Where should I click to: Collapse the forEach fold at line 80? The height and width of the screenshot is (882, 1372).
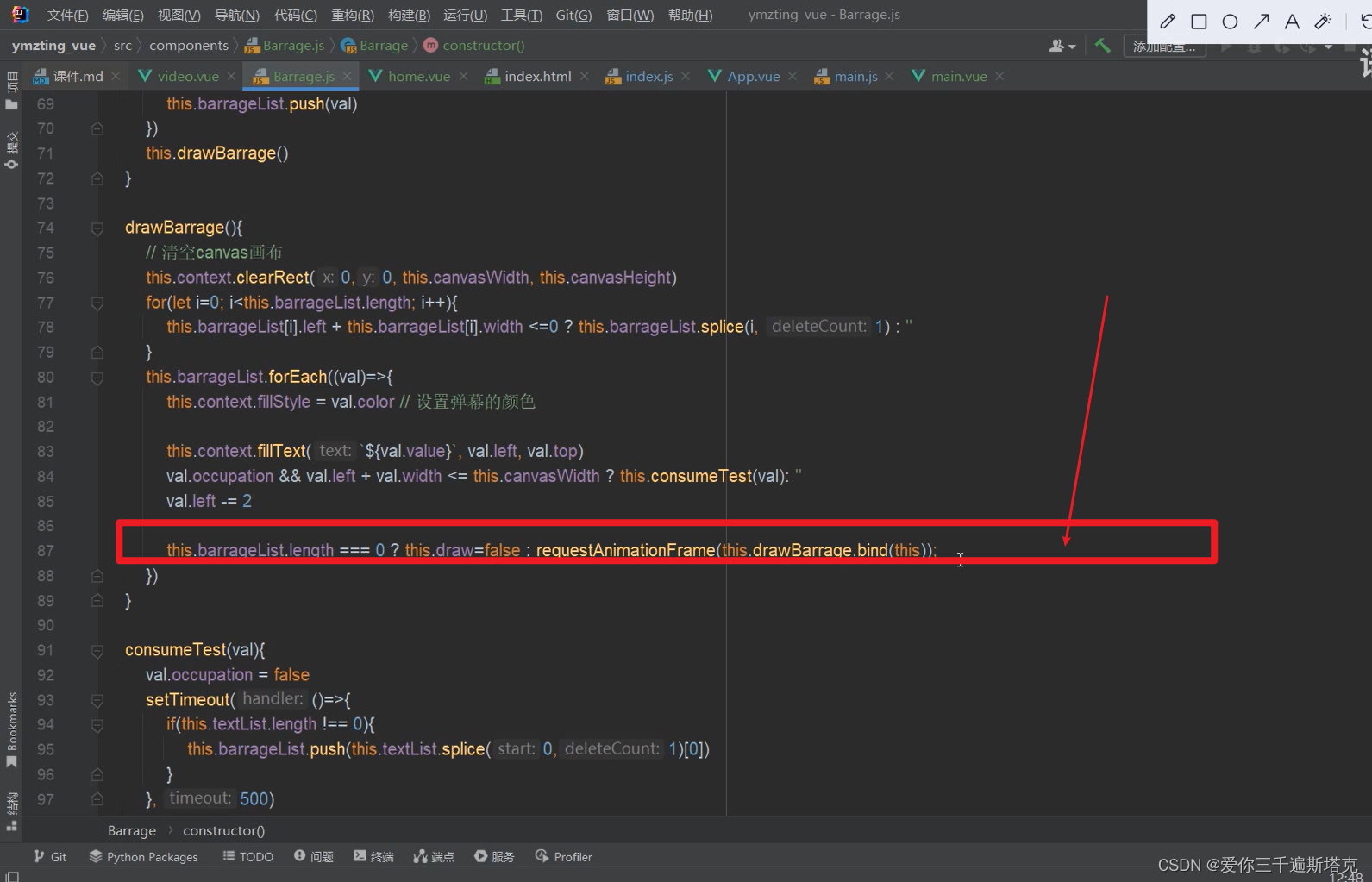click(97, 378)
